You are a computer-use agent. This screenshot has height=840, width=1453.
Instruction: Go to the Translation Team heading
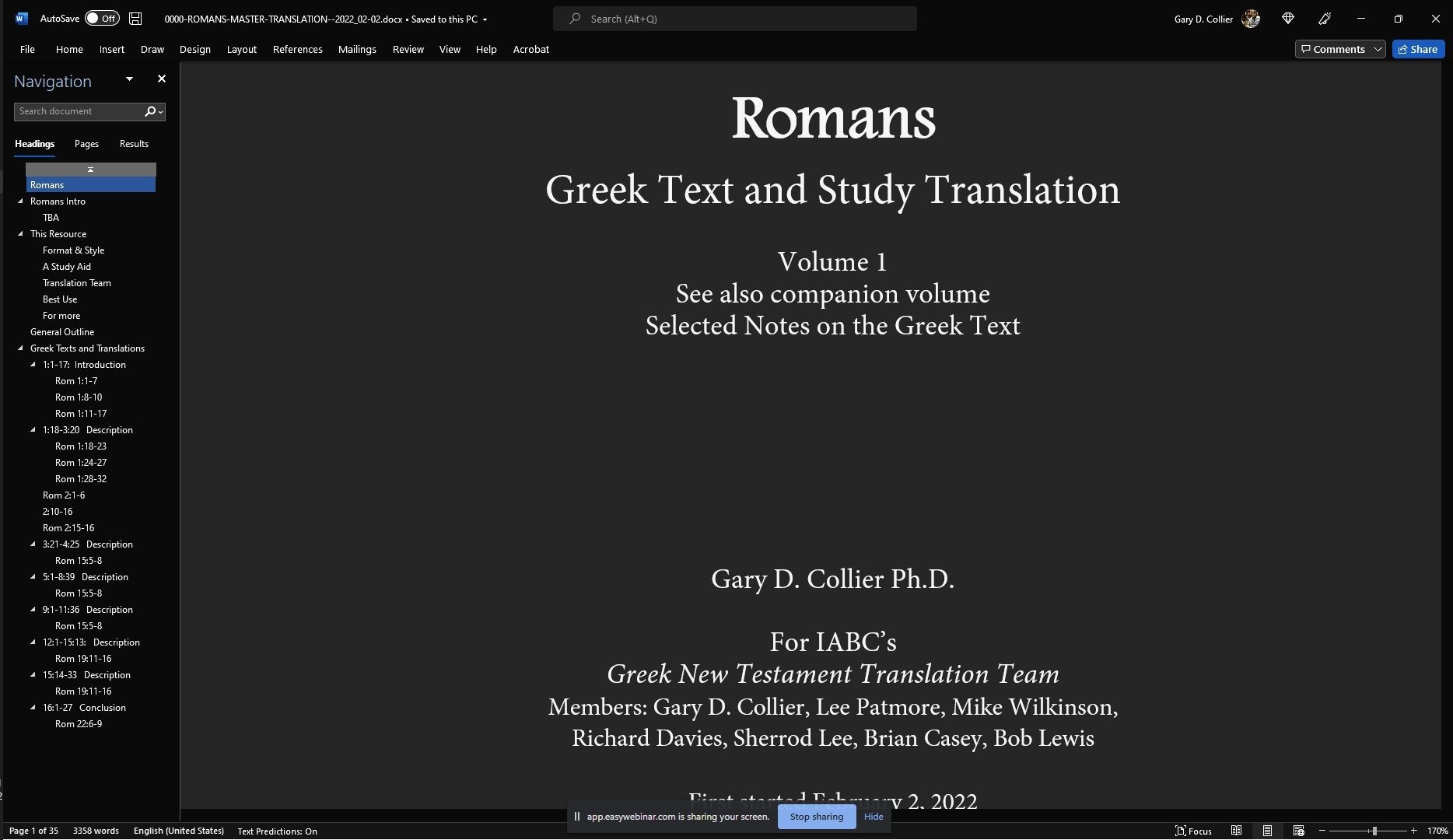(77, 283)
